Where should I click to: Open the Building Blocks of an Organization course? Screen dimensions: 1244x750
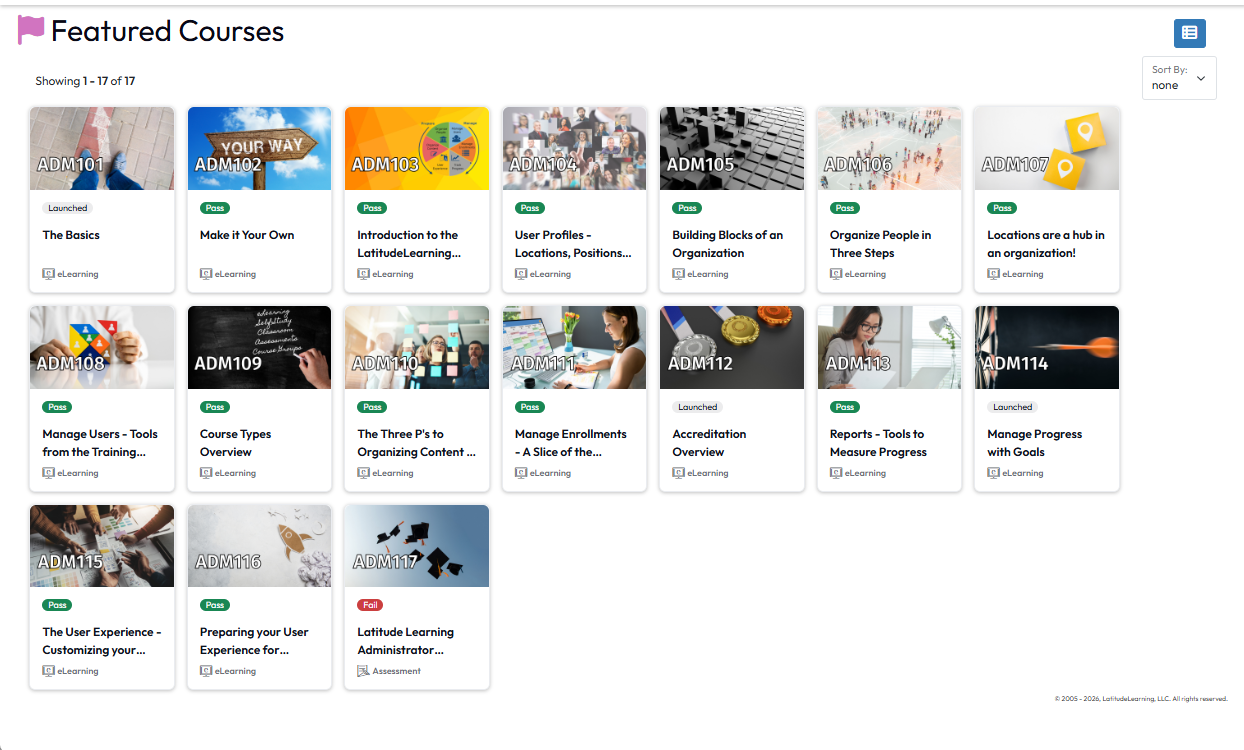coord(727,244)
